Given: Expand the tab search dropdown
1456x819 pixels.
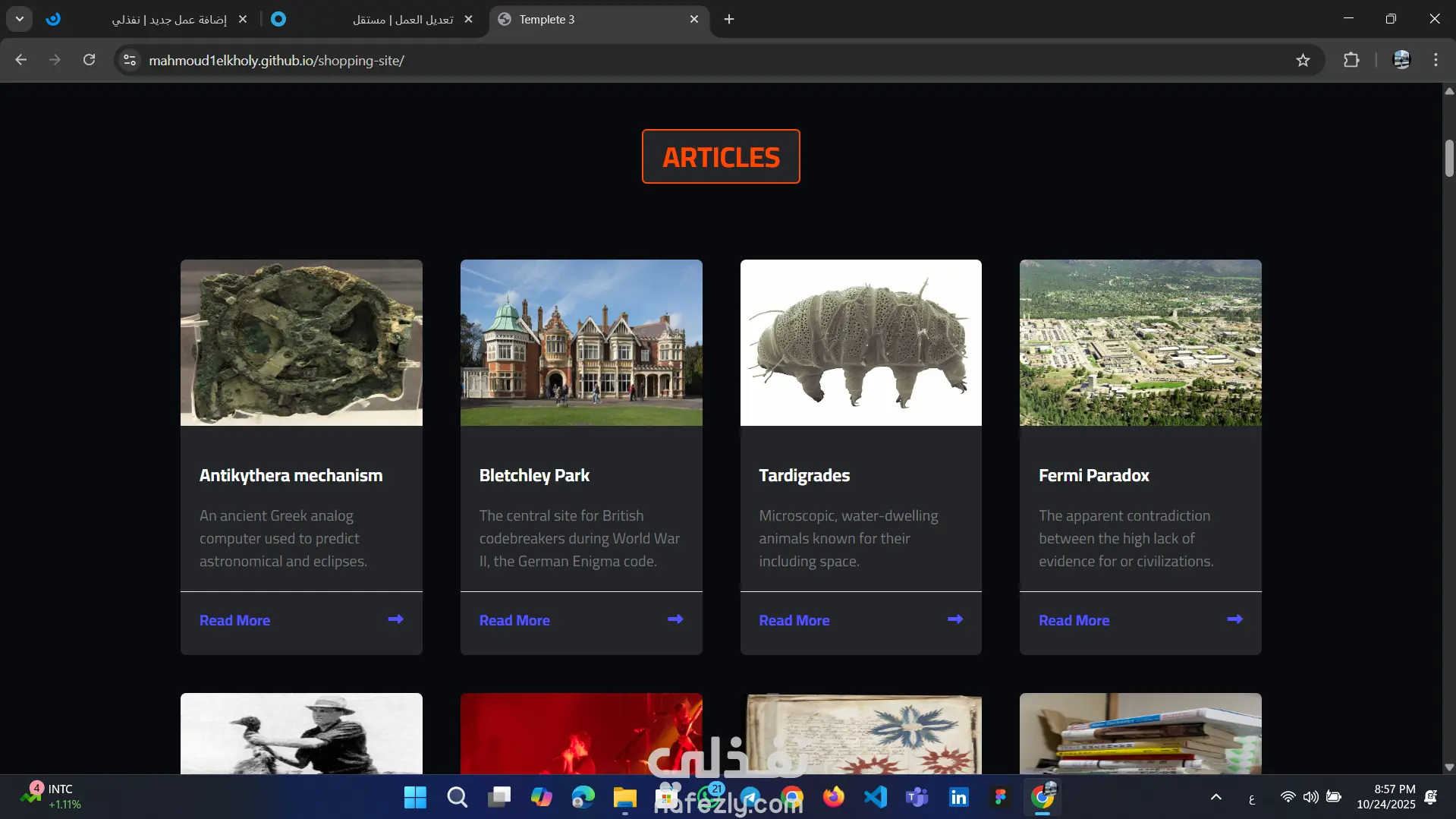Looking at the screenshot, I should (x=20, y=19).
